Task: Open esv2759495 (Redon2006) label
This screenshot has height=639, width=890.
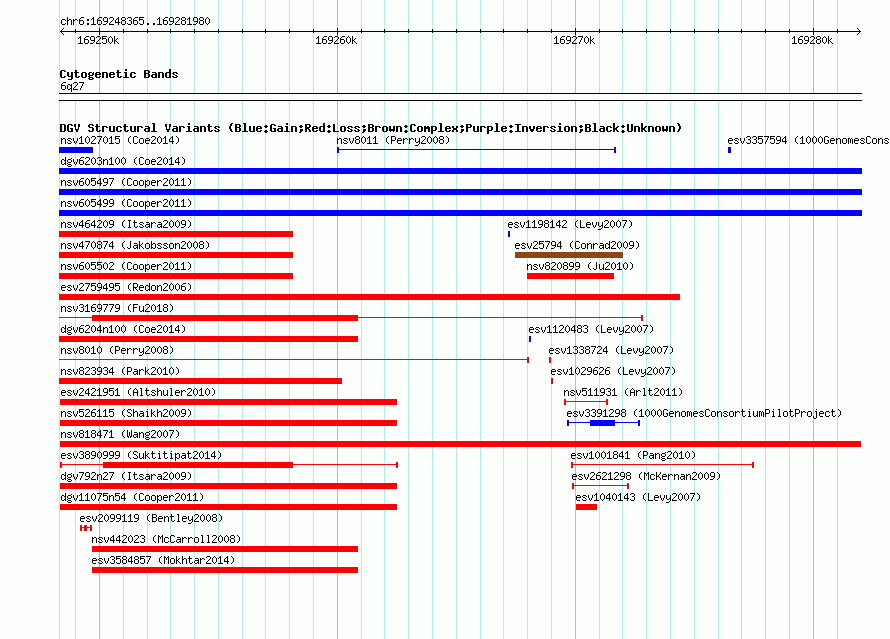Action: point(126,287)
